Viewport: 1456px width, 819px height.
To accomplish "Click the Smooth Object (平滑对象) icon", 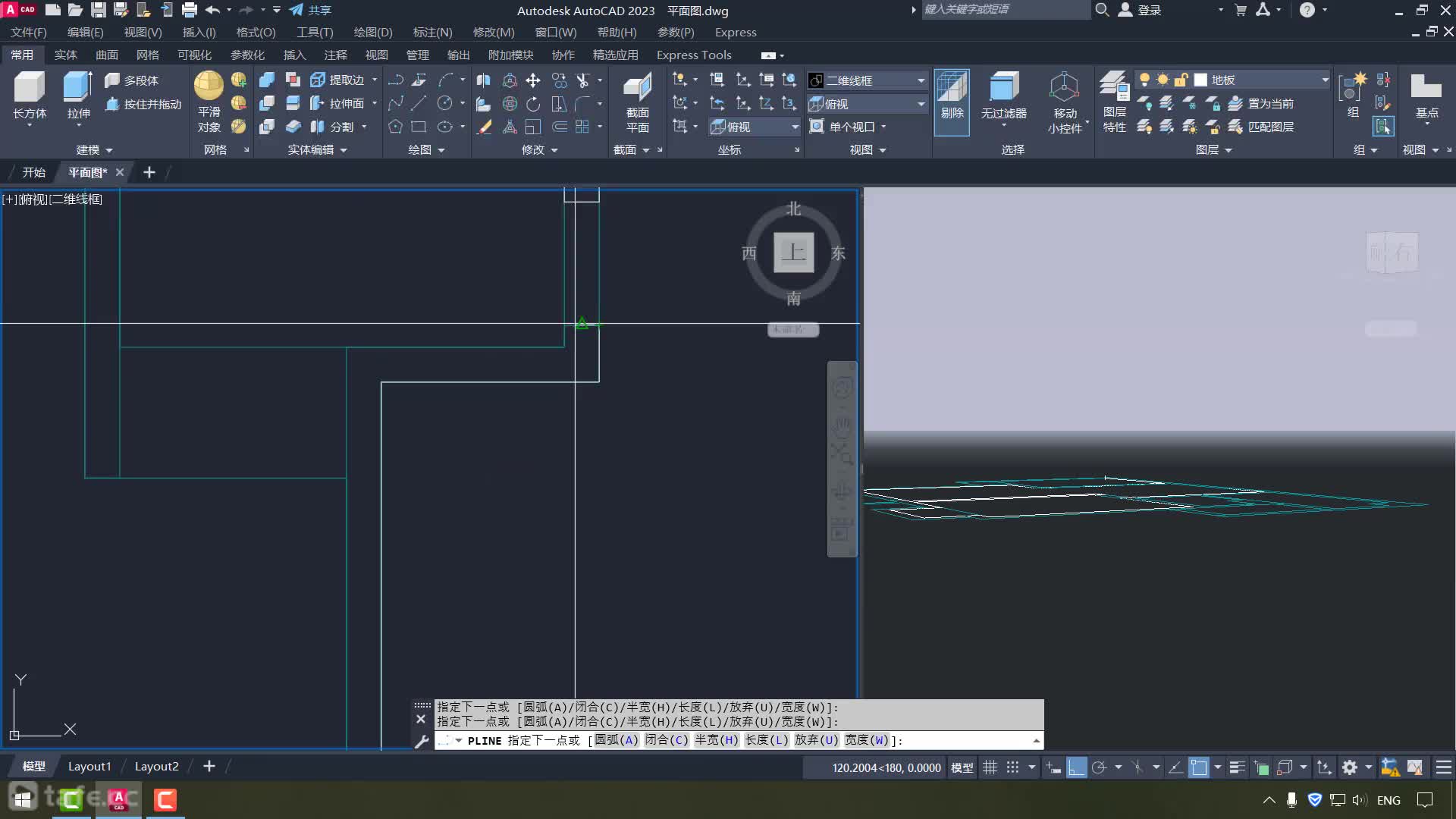I will [x=209, y=86].
